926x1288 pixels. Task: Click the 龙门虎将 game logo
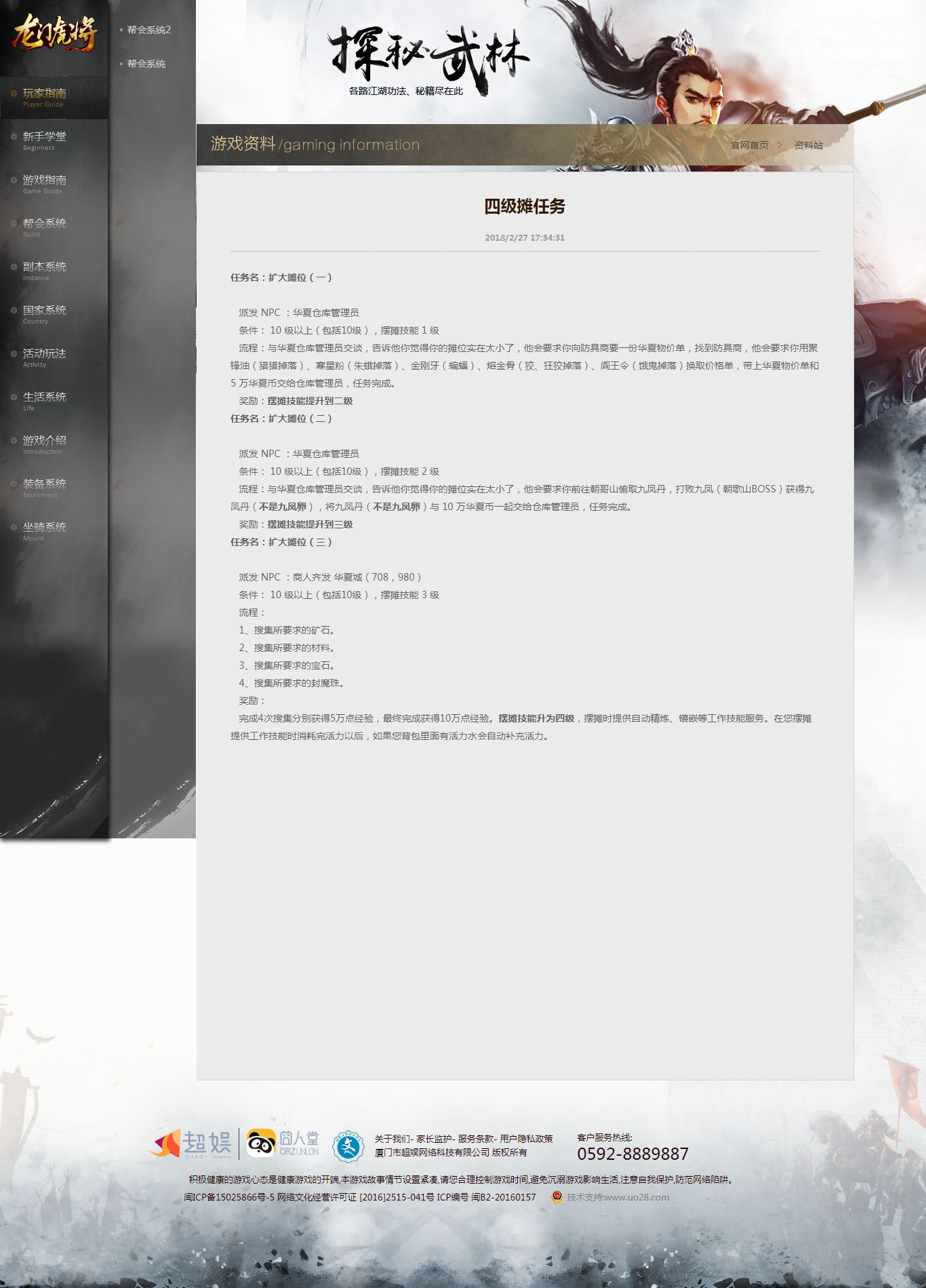pos(54,33)
